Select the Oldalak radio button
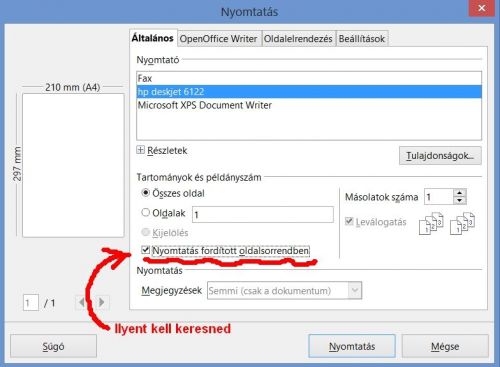Image resolution: width=500 pixels, height=367 pixels. (x=145, y=213)
